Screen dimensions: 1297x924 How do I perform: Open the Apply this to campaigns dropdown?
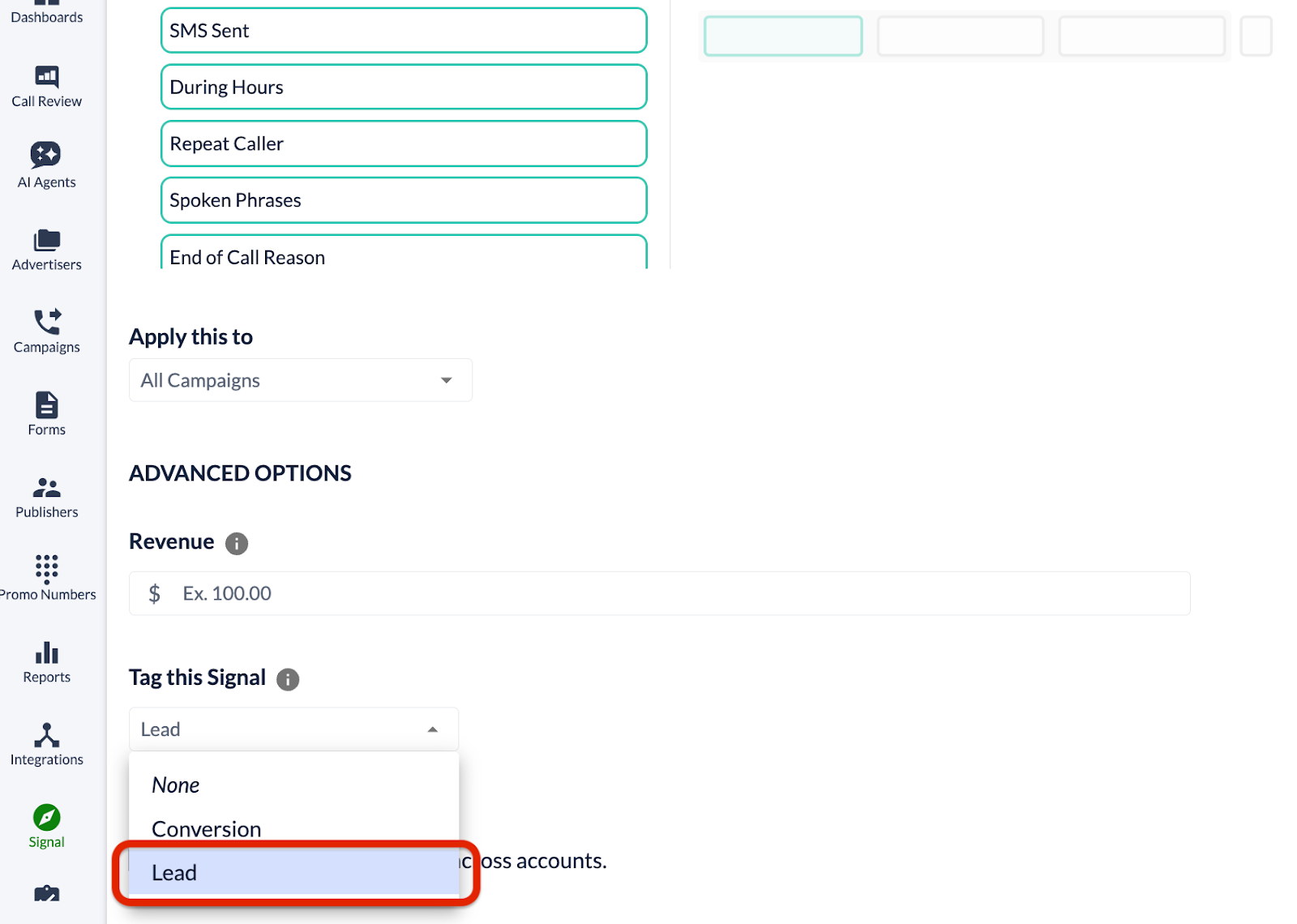[301, 380]
